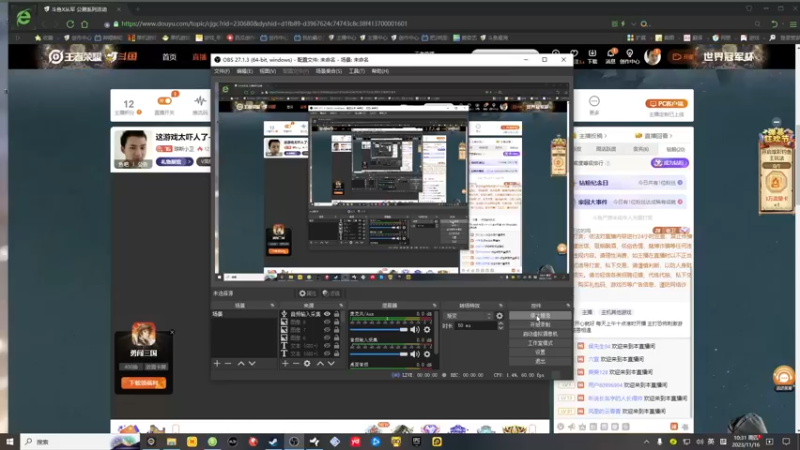Open the 视图(V) menu in OBS
The height and width of the screenshot is (450, 800).
[267, 71]
